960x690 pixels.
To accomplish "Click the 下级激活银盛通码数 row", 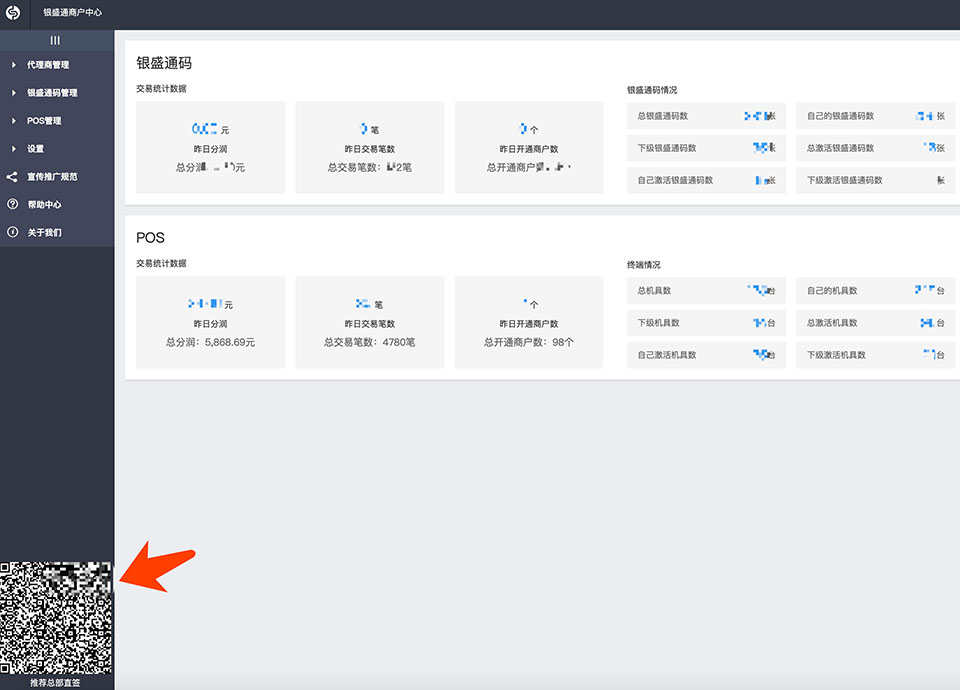I will (x=876, y=181).
